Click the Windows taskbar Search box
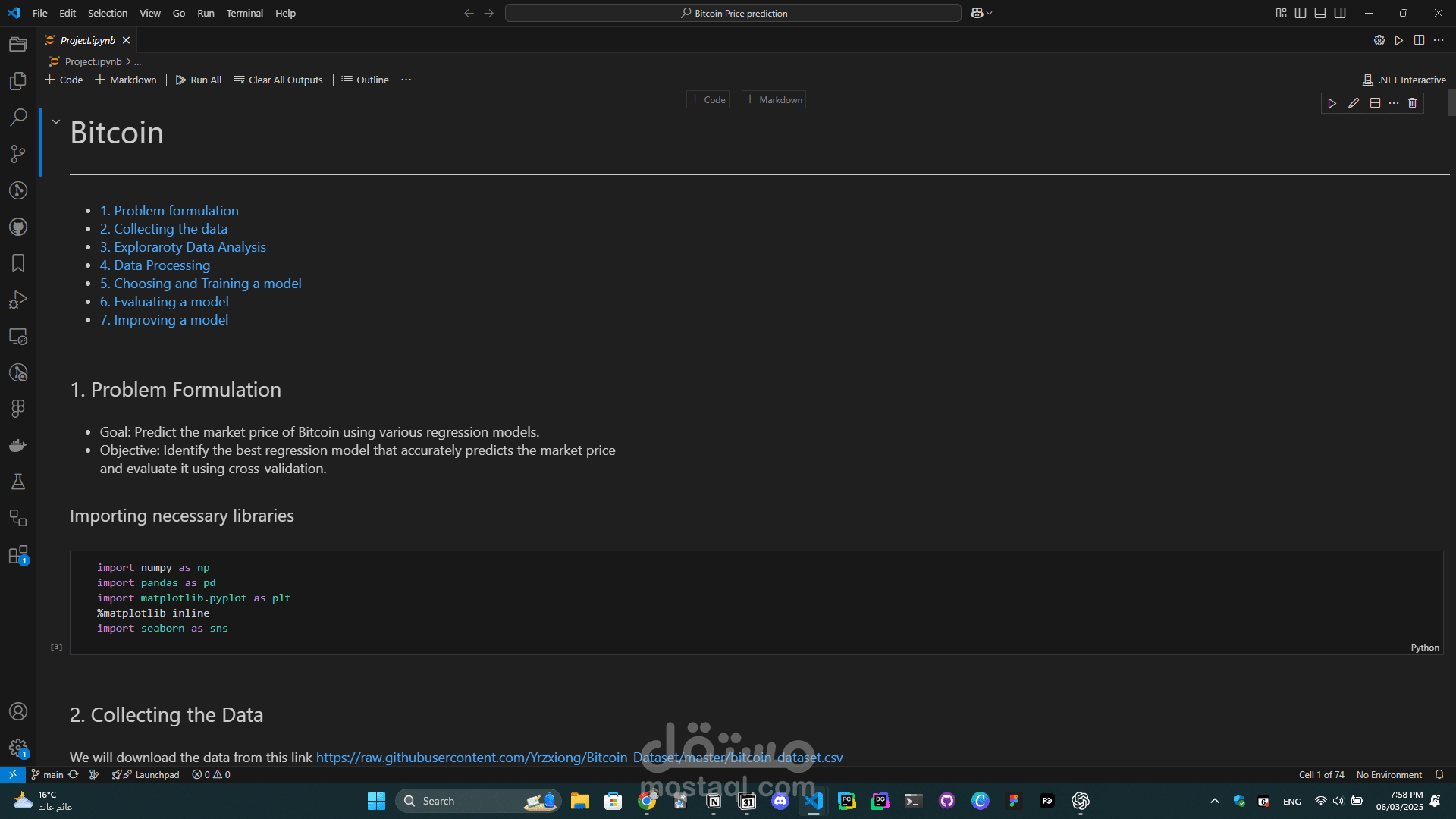This screenshot has height=819, width=1456. pyautogui.click(x=478, y=801)
